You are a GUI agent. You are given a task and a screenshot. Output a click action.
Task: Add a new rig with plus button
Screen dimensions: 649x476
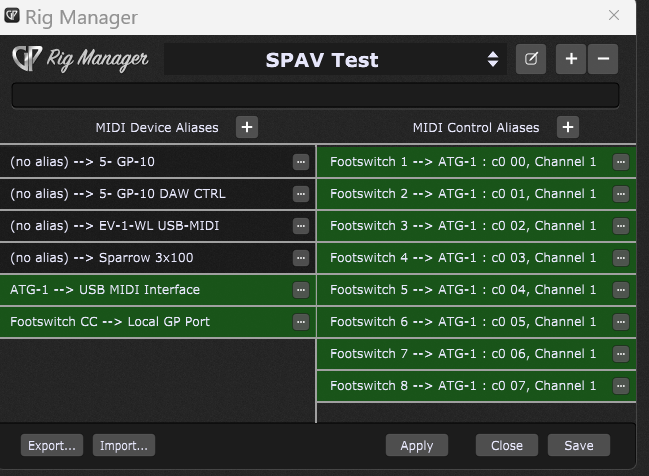click(x=571, y=59)
